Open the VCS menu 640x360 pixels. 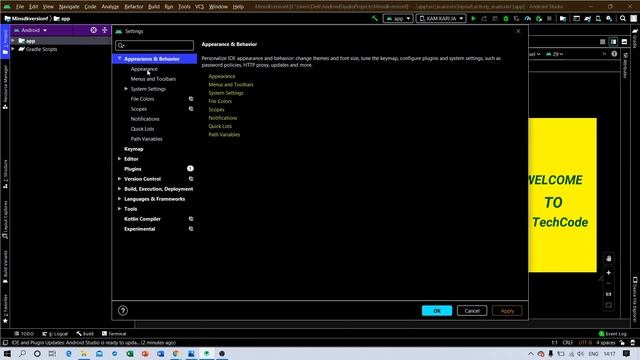(200, 7)
